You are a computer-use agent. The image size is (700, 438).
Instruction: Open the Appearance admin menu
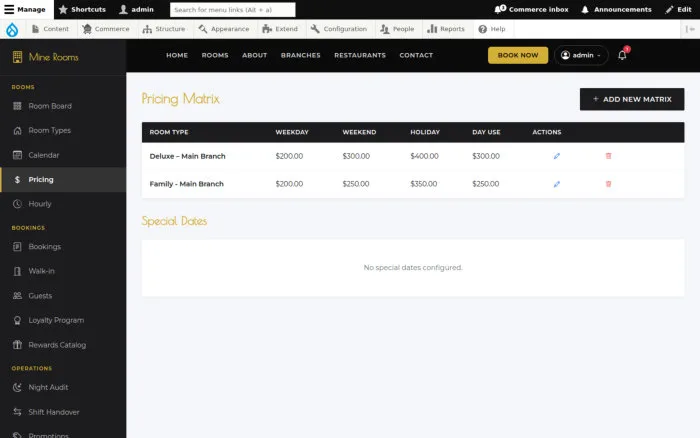pos(224,29)
